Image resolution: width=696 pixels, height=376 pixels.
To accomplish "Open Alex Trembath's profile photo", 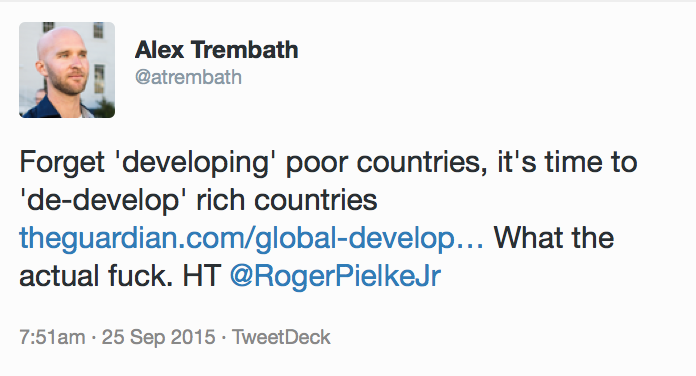I will click(x=67, y=70).
